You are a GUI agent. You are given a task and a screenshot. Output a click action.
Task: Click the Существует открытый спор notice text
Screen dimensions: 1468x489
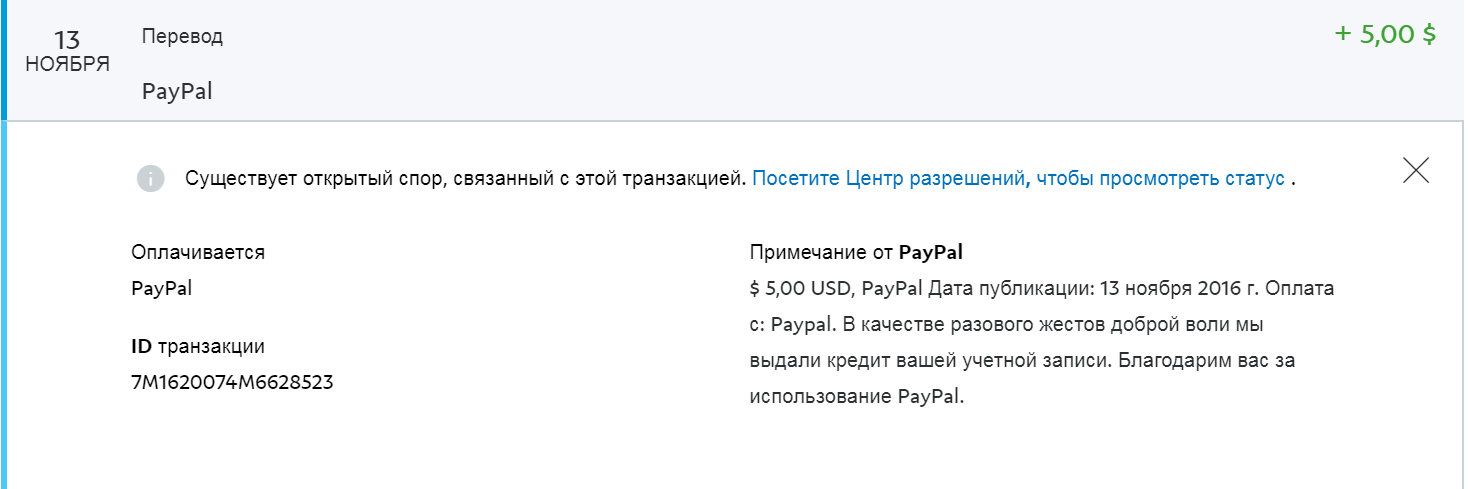pos(465,180)
